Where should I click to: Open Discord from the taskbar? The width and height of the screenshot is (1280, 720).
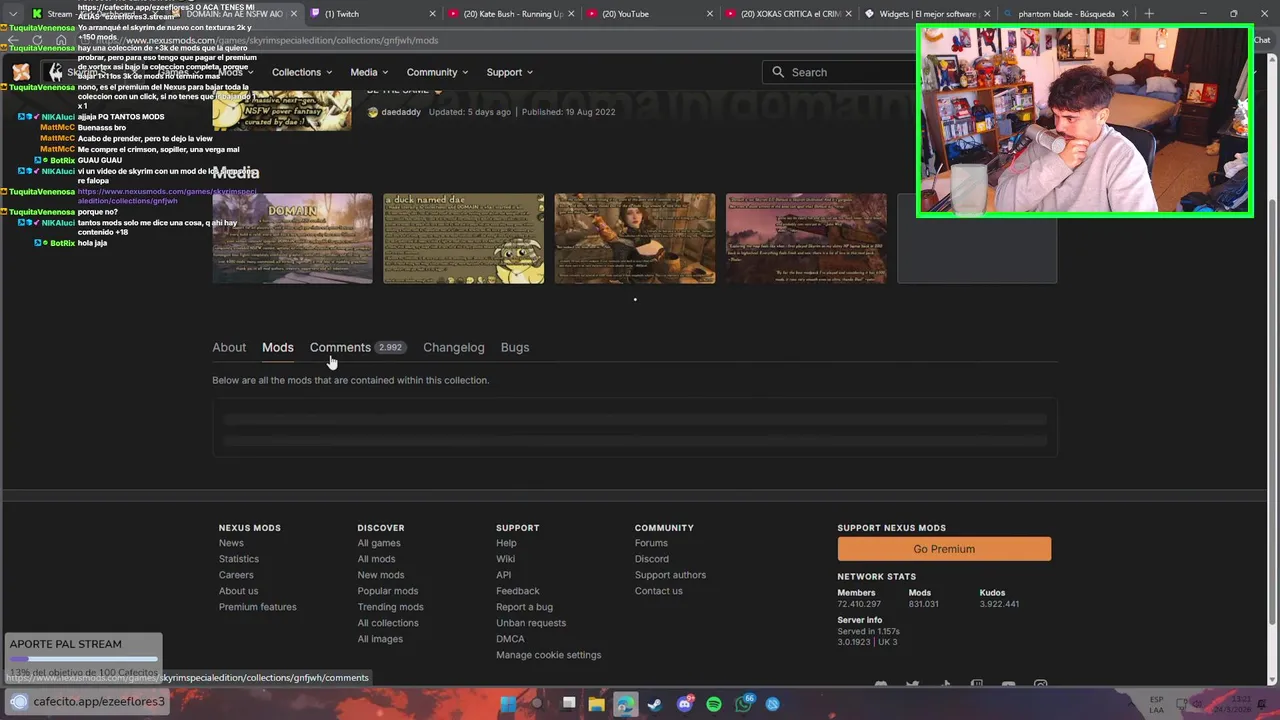[x=685, y=704]
